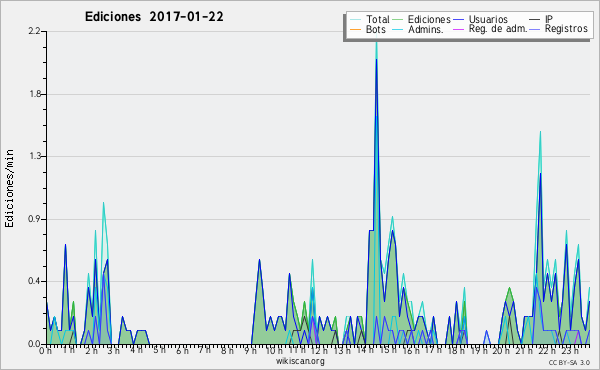Click the '7 h' x-axis label
The height and width of the screenshot is (370, 600).
pos(204,350)
